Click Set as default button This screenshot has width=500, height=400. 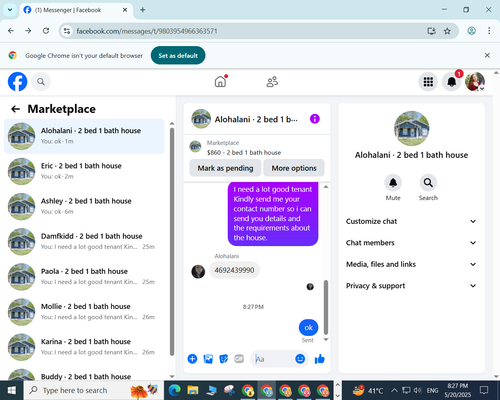click(x=178, y=55)
